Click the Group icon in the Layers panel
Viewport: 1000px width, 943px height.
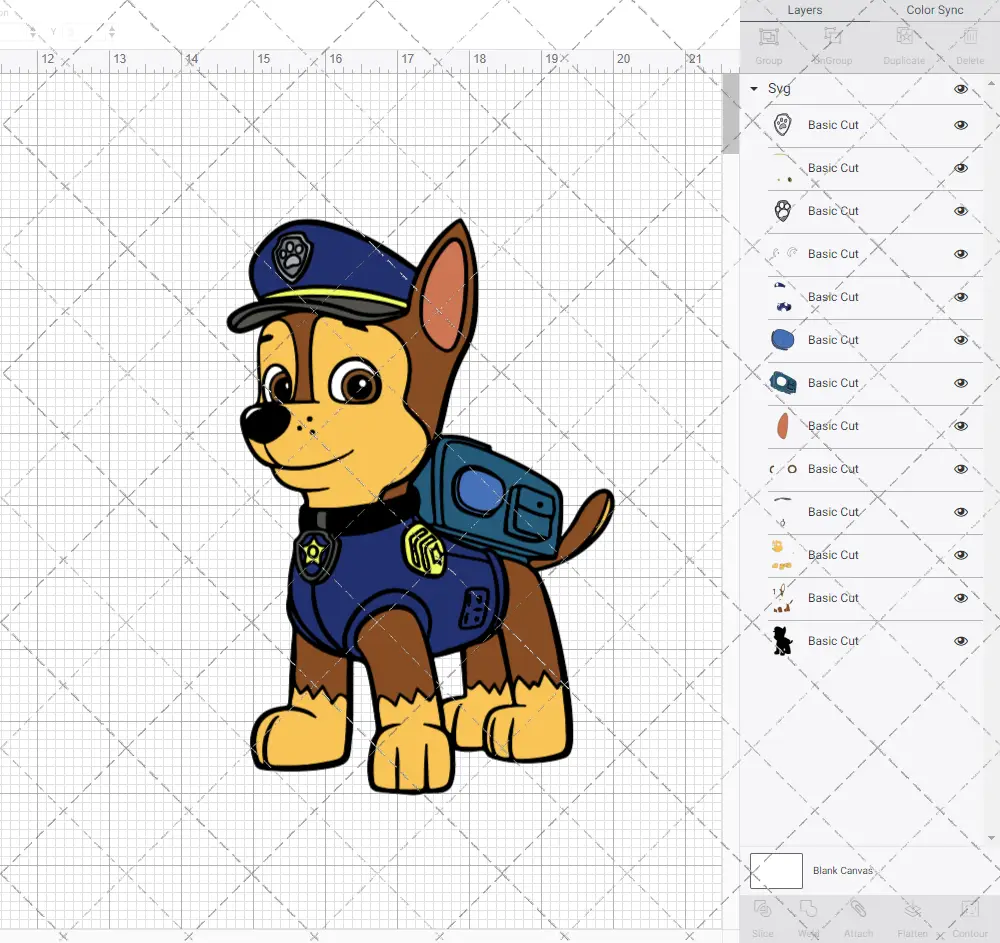point(768,36)
